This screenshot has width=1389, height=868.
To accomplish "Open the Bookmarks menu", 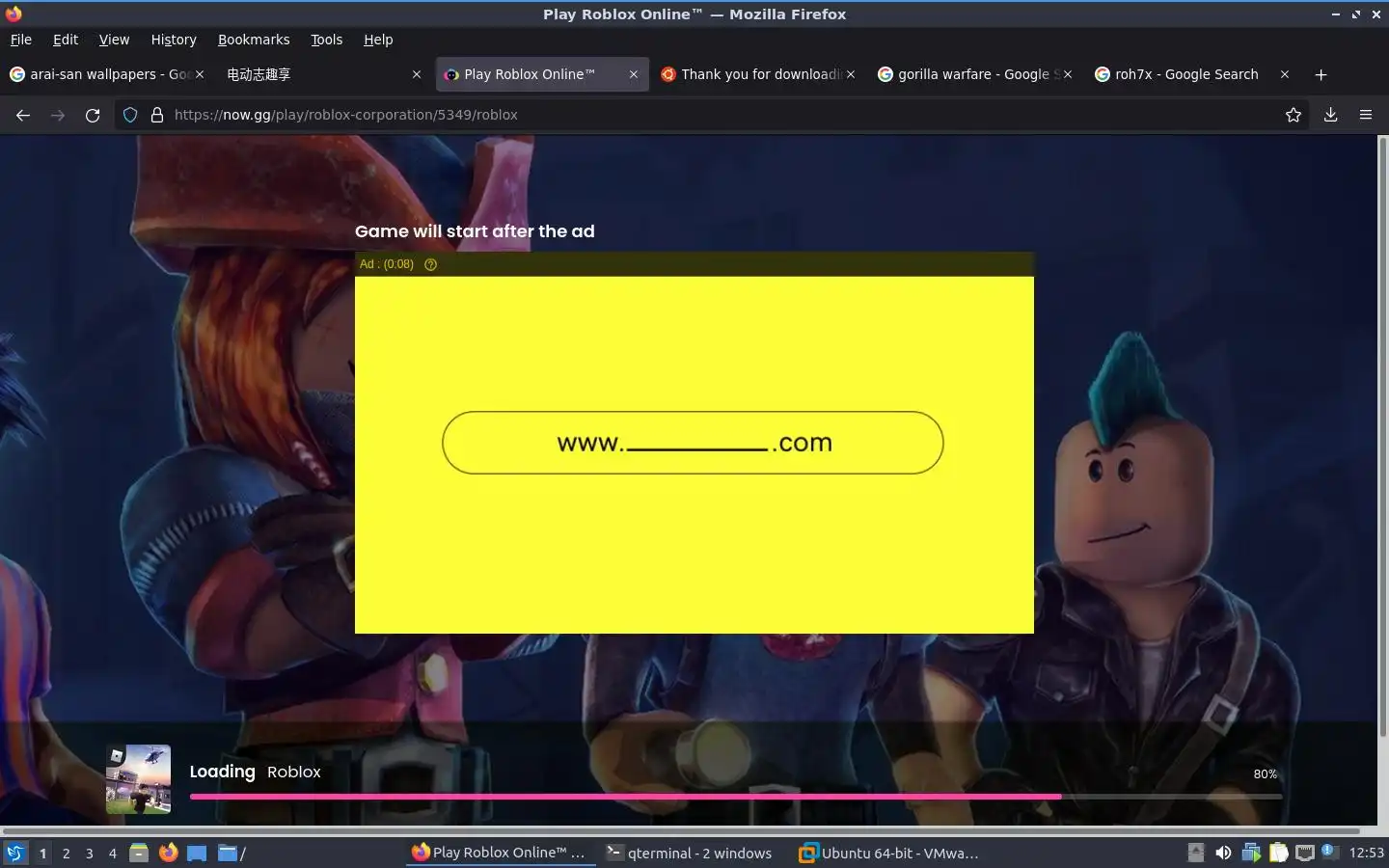I will point(254,40).
